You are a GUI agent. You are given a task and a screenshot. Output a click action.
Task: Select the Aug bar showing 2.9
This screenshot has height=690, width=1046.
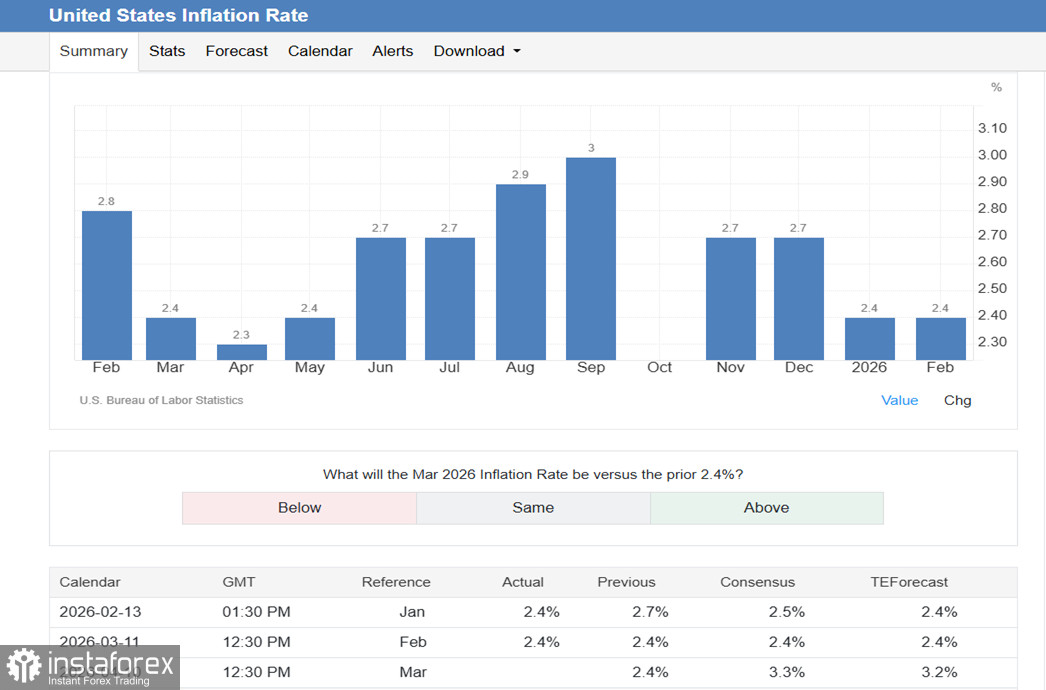[x=521, y=272]
